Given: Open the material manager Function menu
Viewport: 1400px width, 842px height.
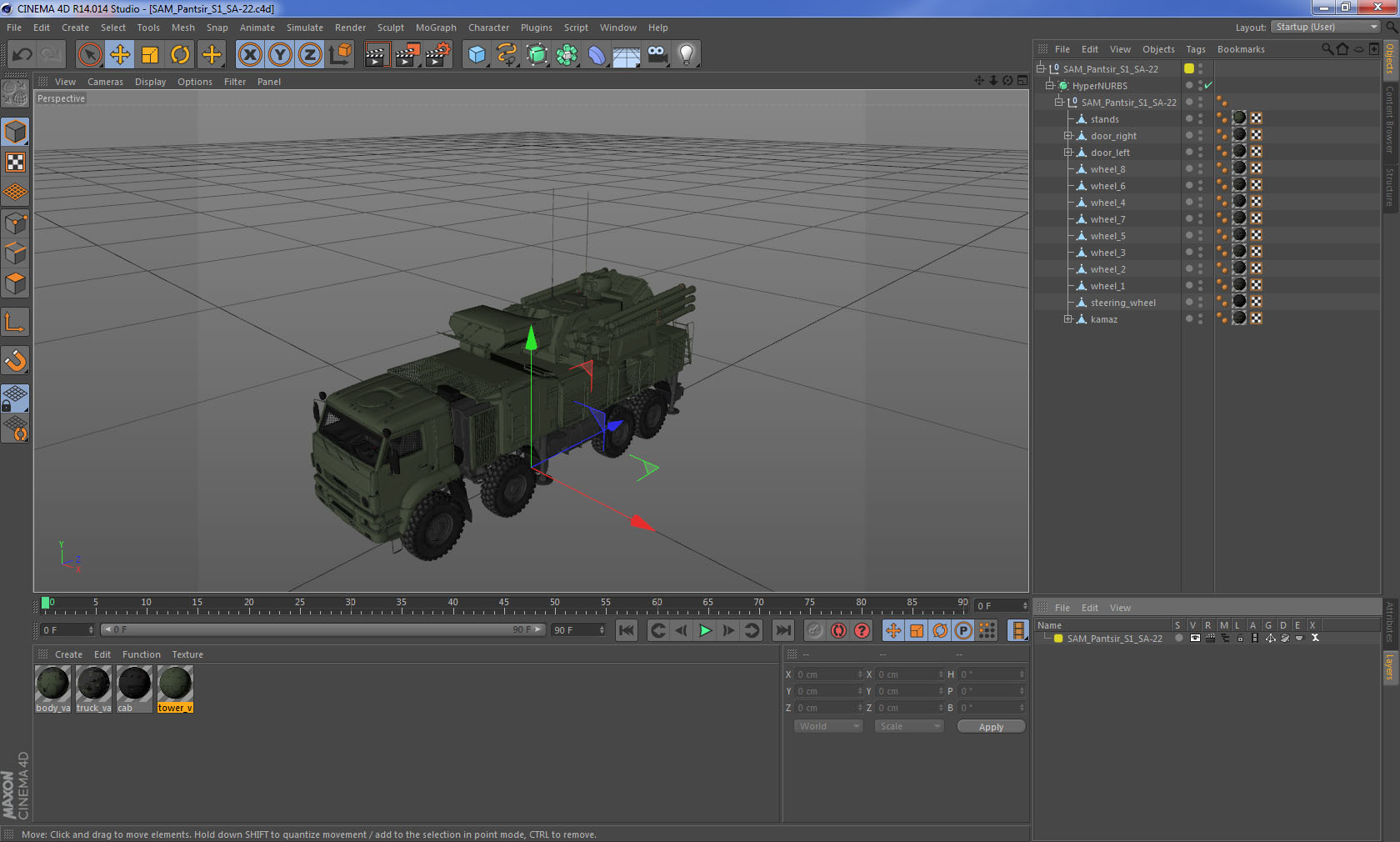Looking at the screenshot, I should point(142,654).
